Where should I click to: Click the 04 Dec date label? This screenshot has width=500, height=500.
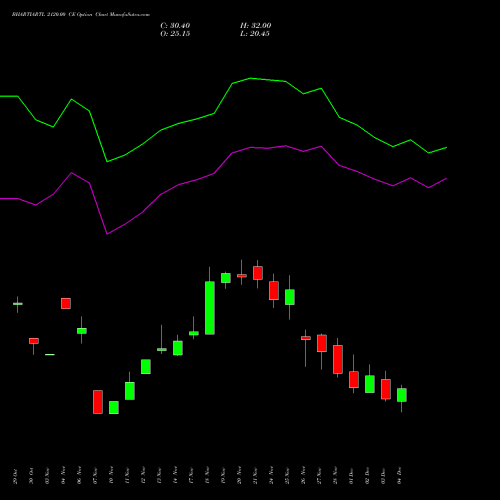399,476
